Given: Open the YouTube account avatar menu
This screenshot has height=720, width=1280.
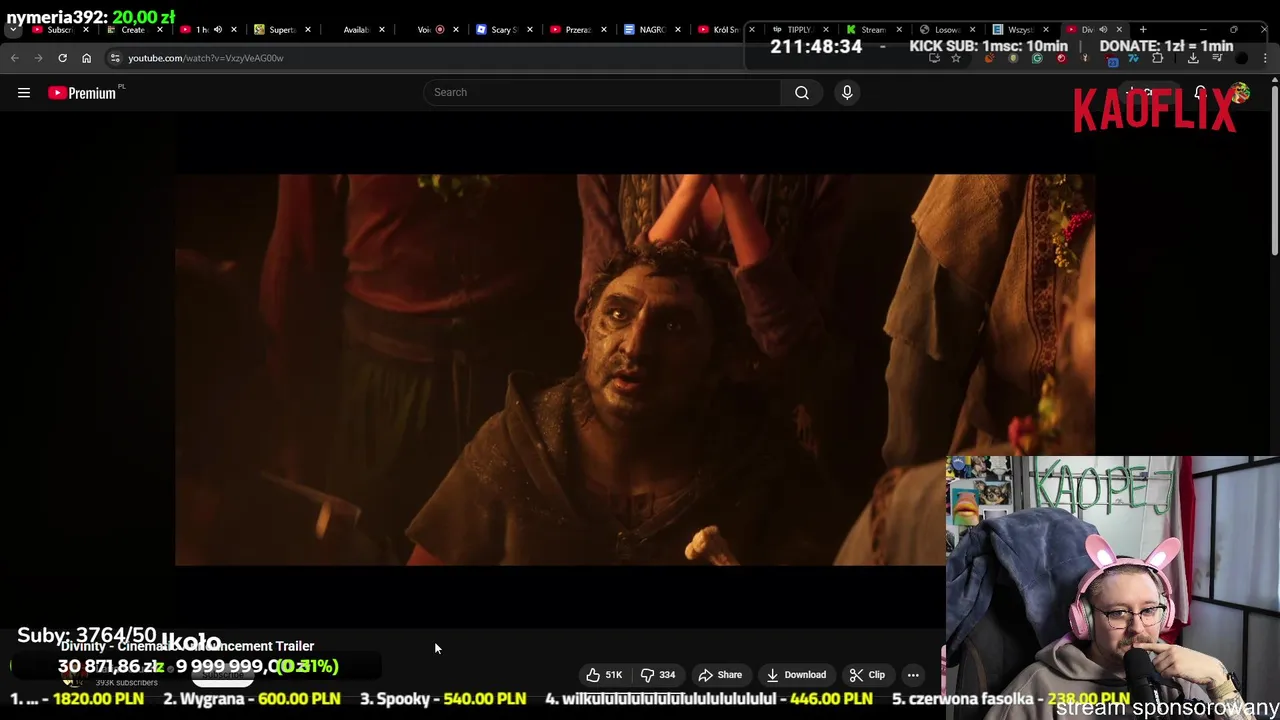Looking at the screenshot, I should click(1241, 93).
